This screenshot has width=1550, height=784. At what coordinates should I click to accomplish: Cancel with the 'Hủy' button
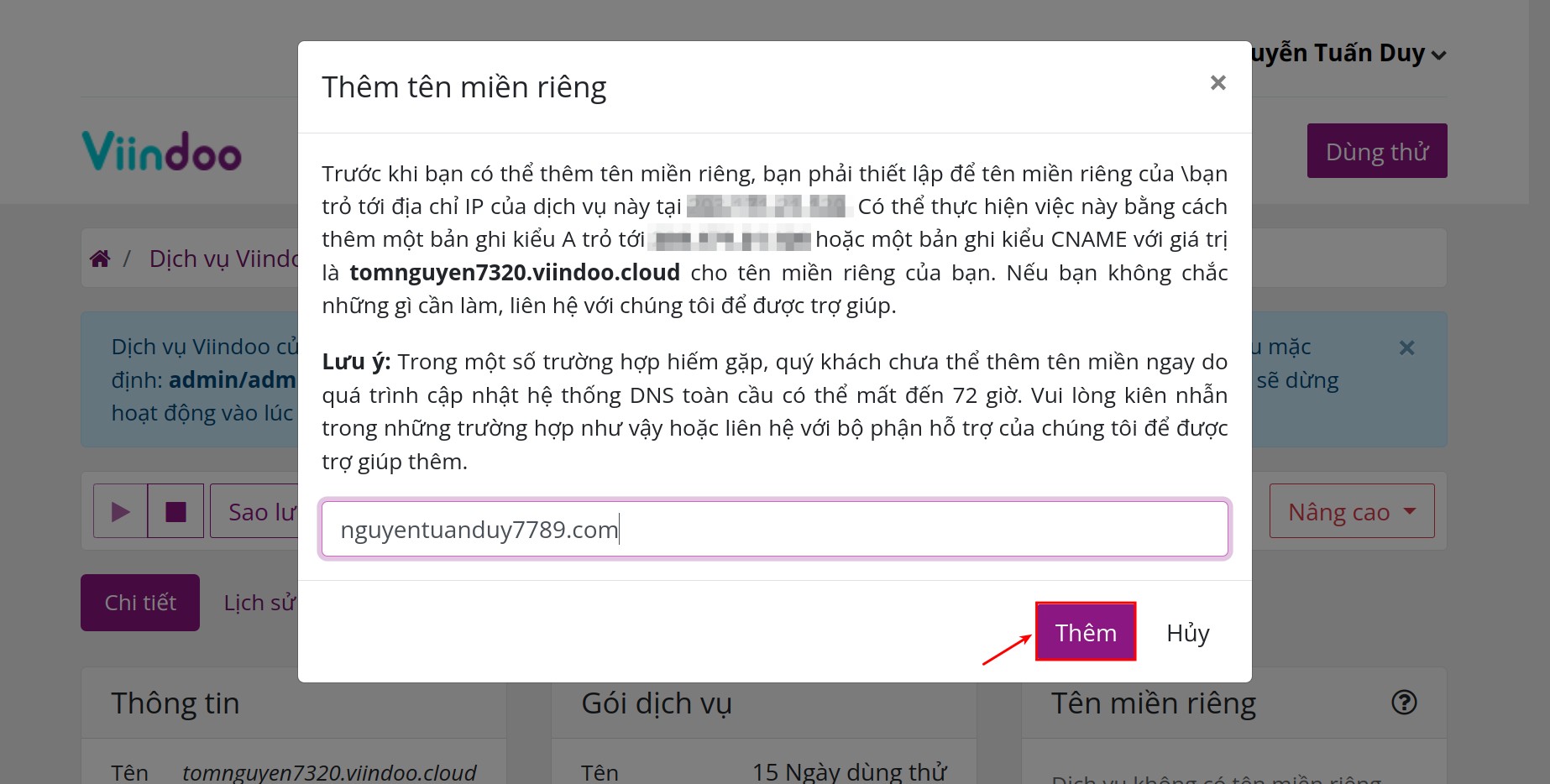[x=1186, y=634]
